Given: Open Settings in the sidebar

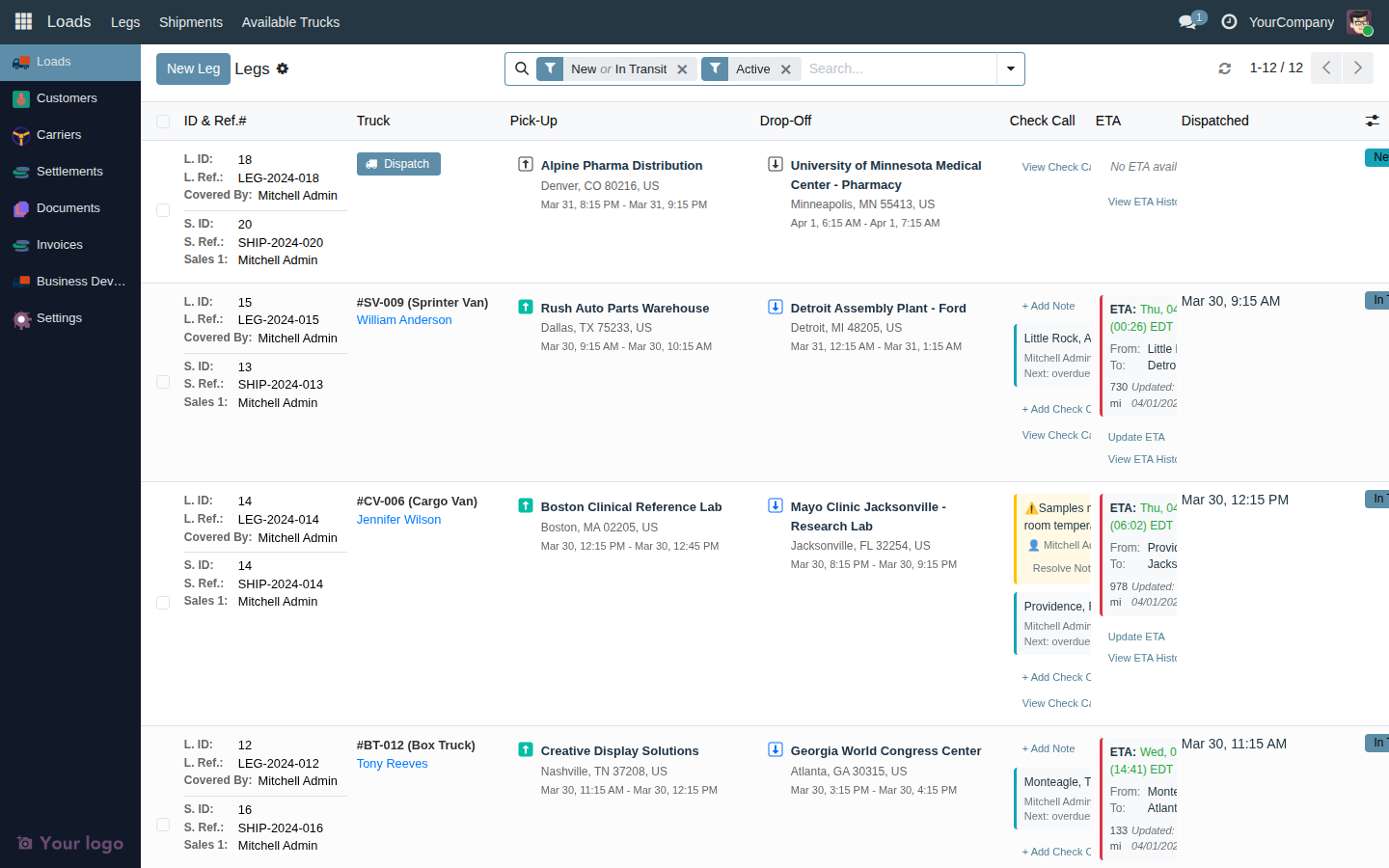Looking at the screenshot, I should [x=70, y=318].
